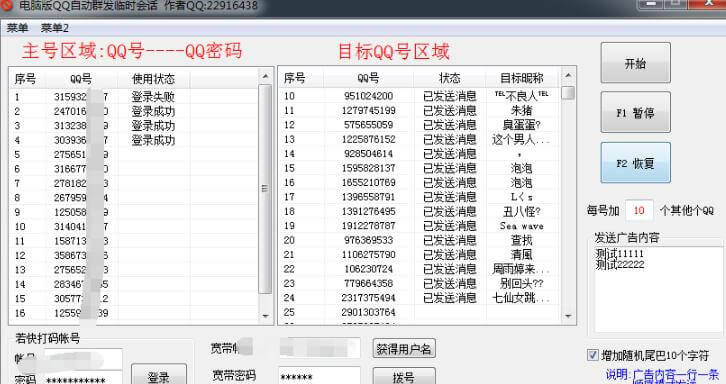
Task: Select target QQ 976369533
Action: point(369,240)
